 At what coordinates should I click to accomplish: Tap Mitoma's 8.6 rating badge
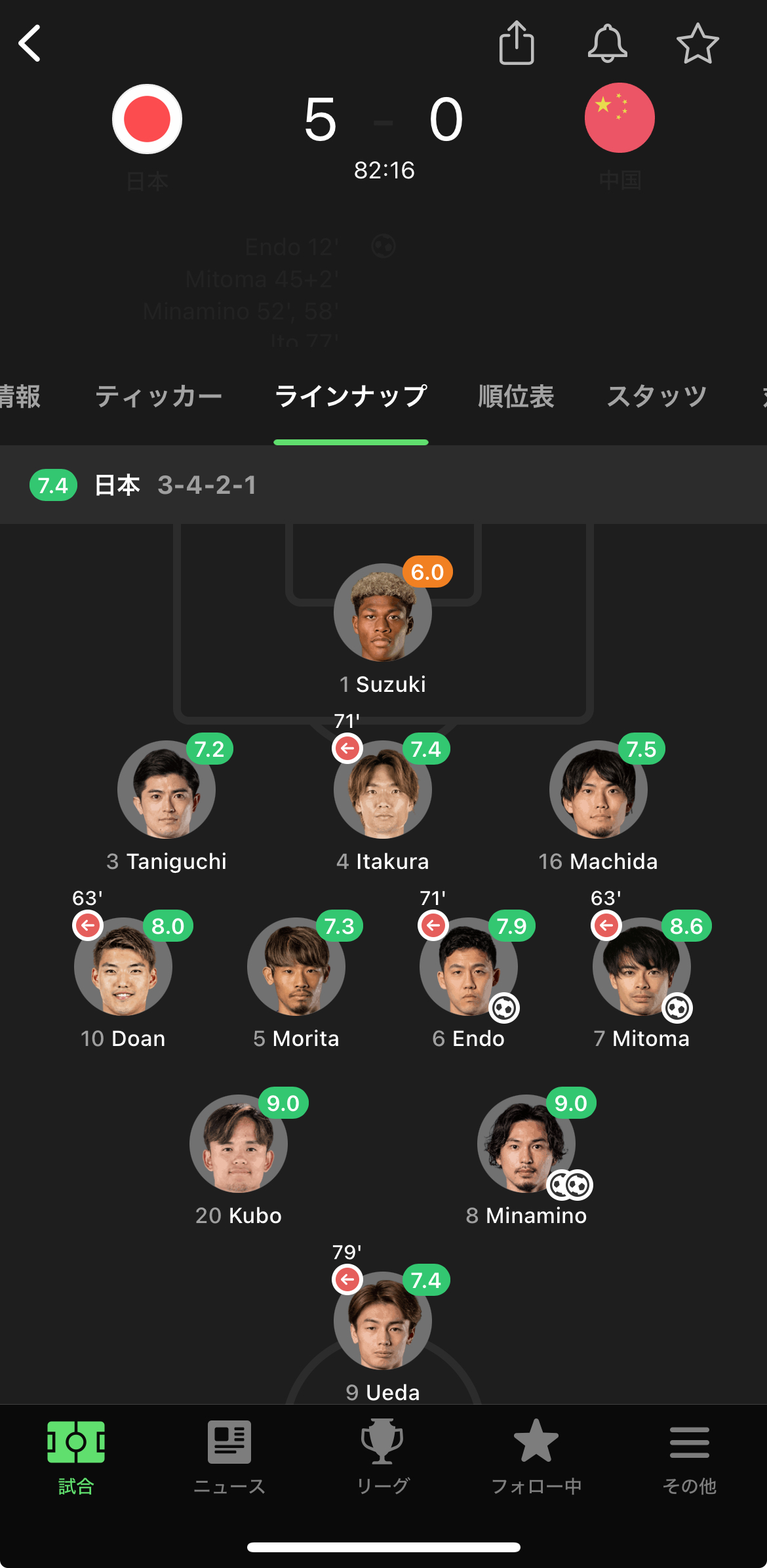686,926
